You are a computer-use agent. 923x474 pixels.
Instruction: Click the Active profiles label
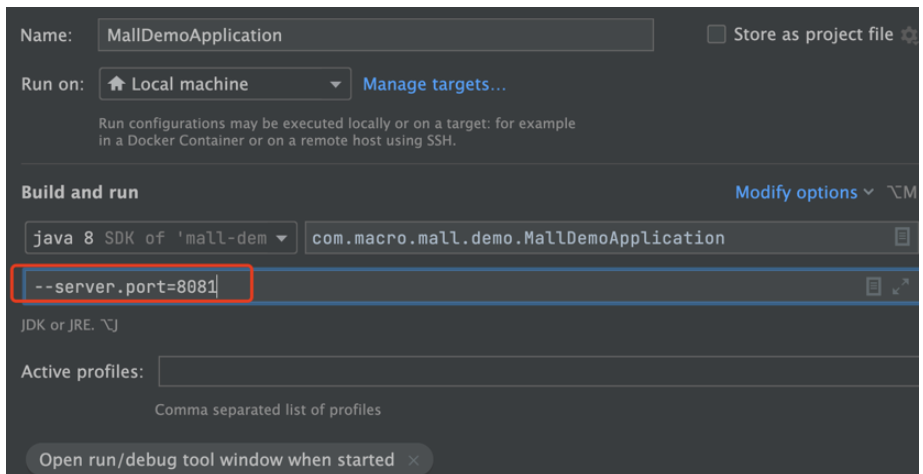click(x=83, y=372)
